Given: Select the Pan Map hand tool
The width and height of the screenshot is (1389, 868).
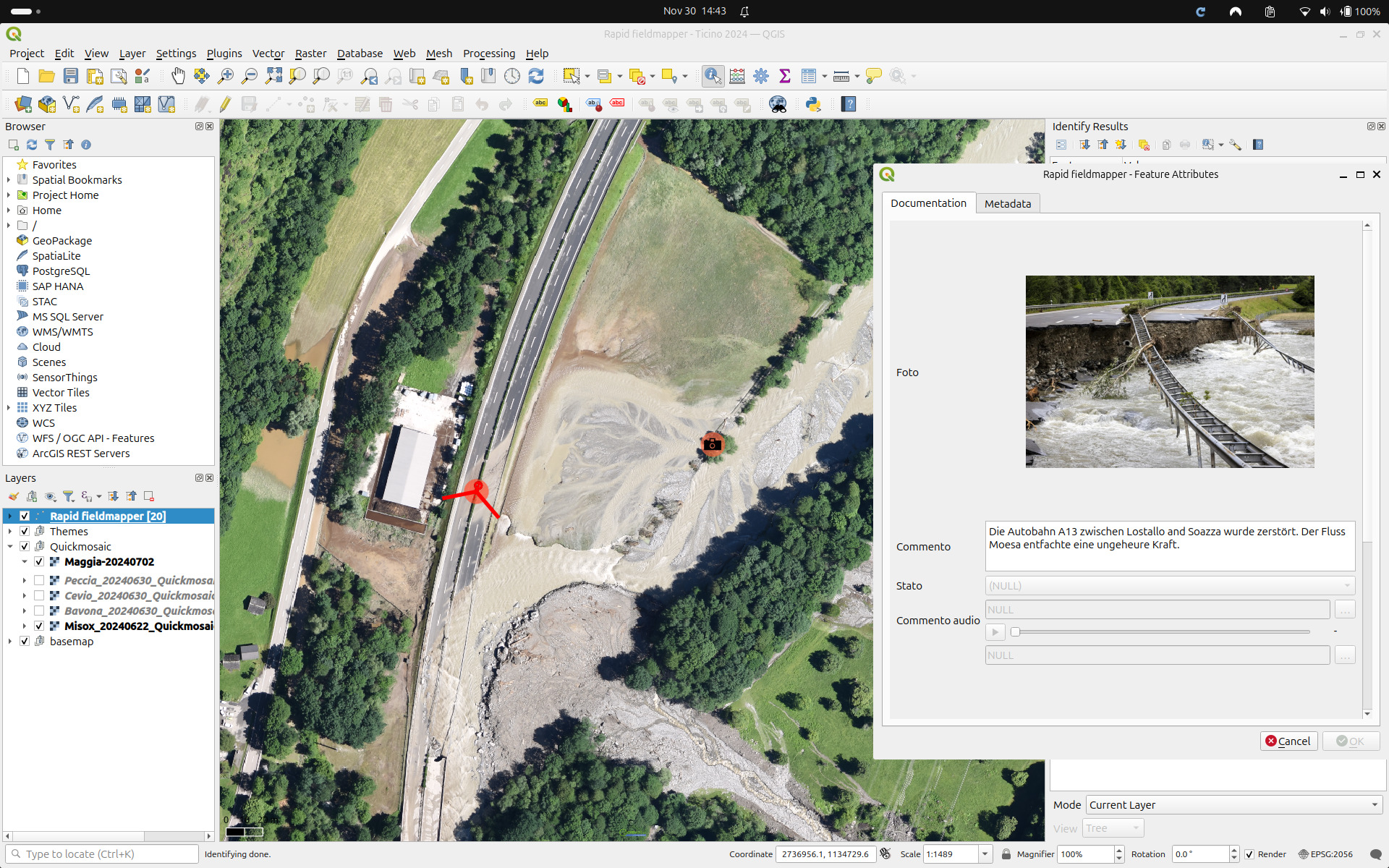Looking at the screenshot, I should tap(178, 76).
